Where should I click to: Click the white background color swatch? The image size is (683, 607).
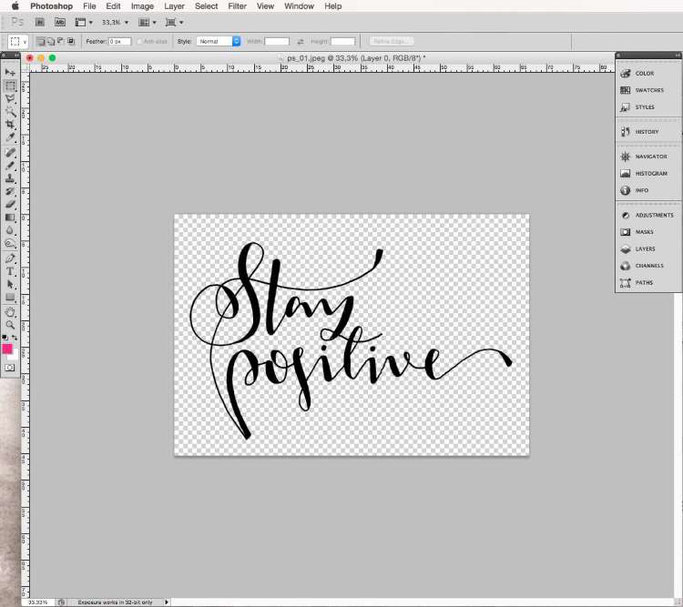14,356
